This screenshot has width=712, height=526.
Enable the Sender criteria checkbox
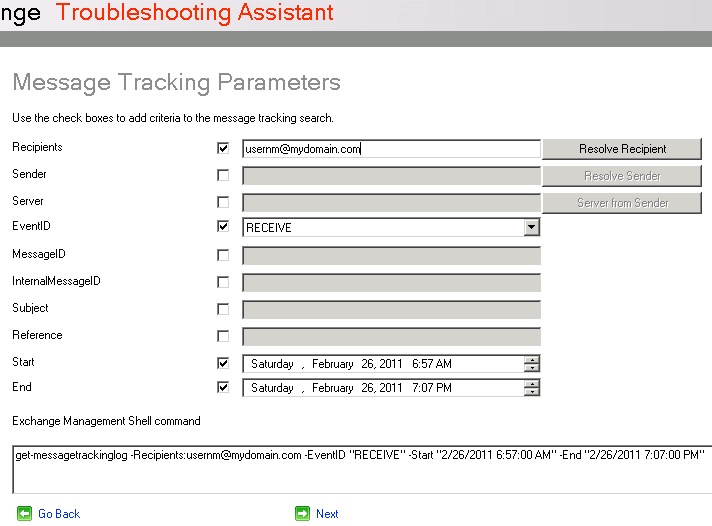(x=223, y=175)
